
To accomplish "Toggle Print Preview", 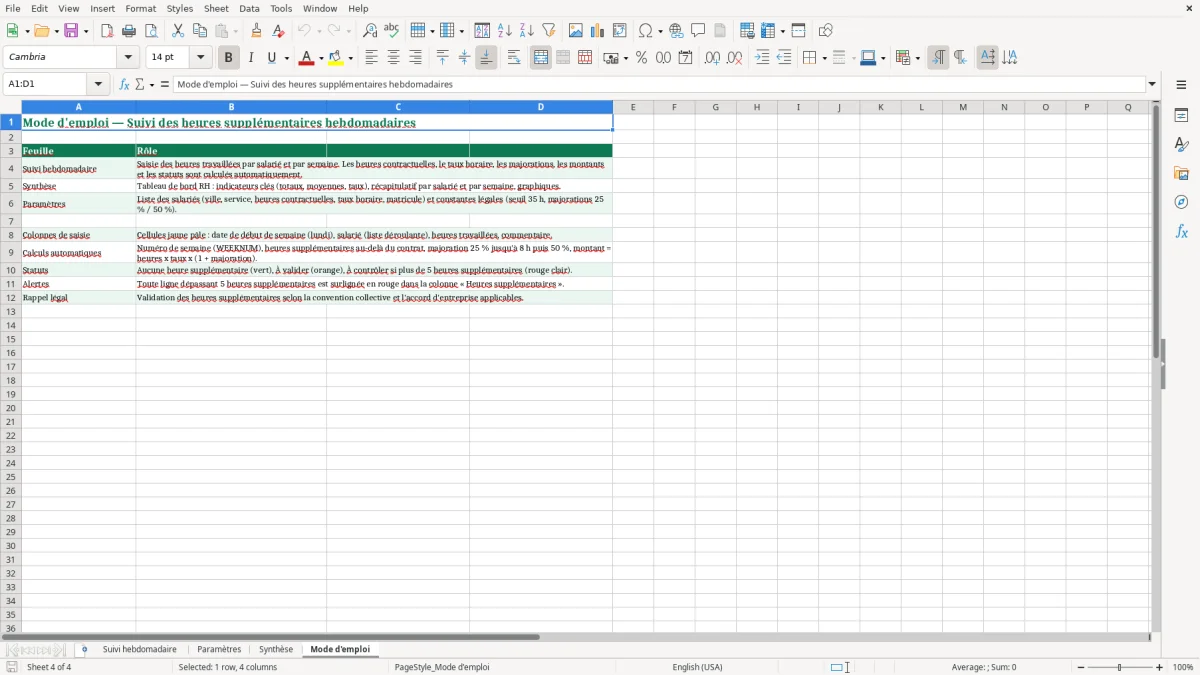I will click(x=151, y=31).
